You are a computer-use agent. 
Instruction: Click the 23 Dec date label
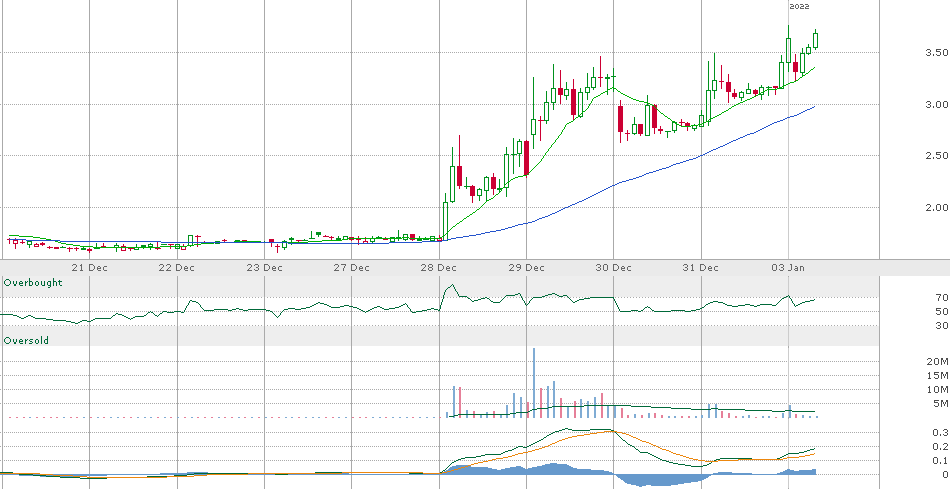coord(265,267)
